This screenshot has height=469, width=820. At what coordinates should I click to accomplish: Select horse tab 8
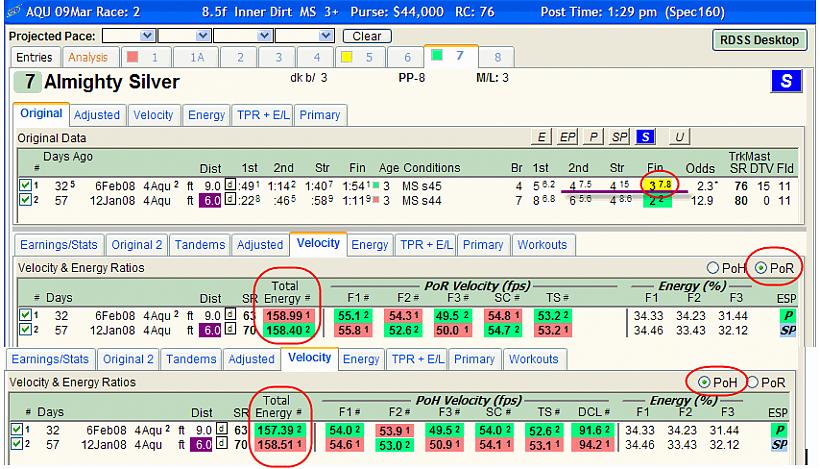497,57
